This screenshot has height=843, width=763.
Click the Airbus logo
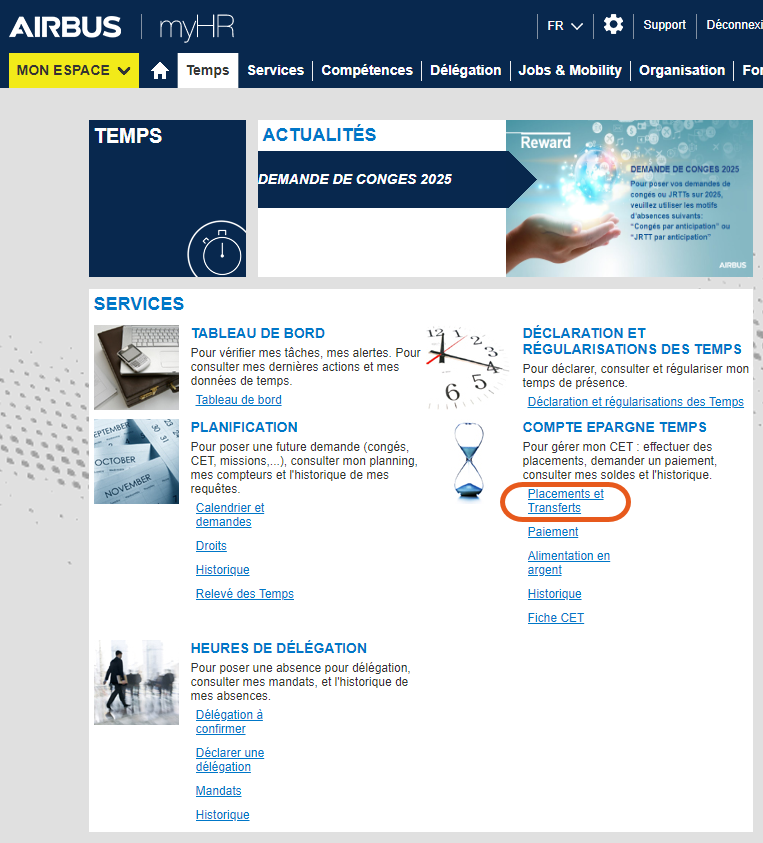[65, 27]
